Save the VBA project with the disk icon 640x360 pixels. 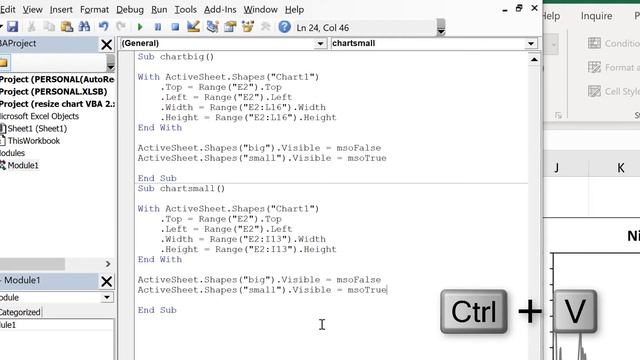(12, 27)
